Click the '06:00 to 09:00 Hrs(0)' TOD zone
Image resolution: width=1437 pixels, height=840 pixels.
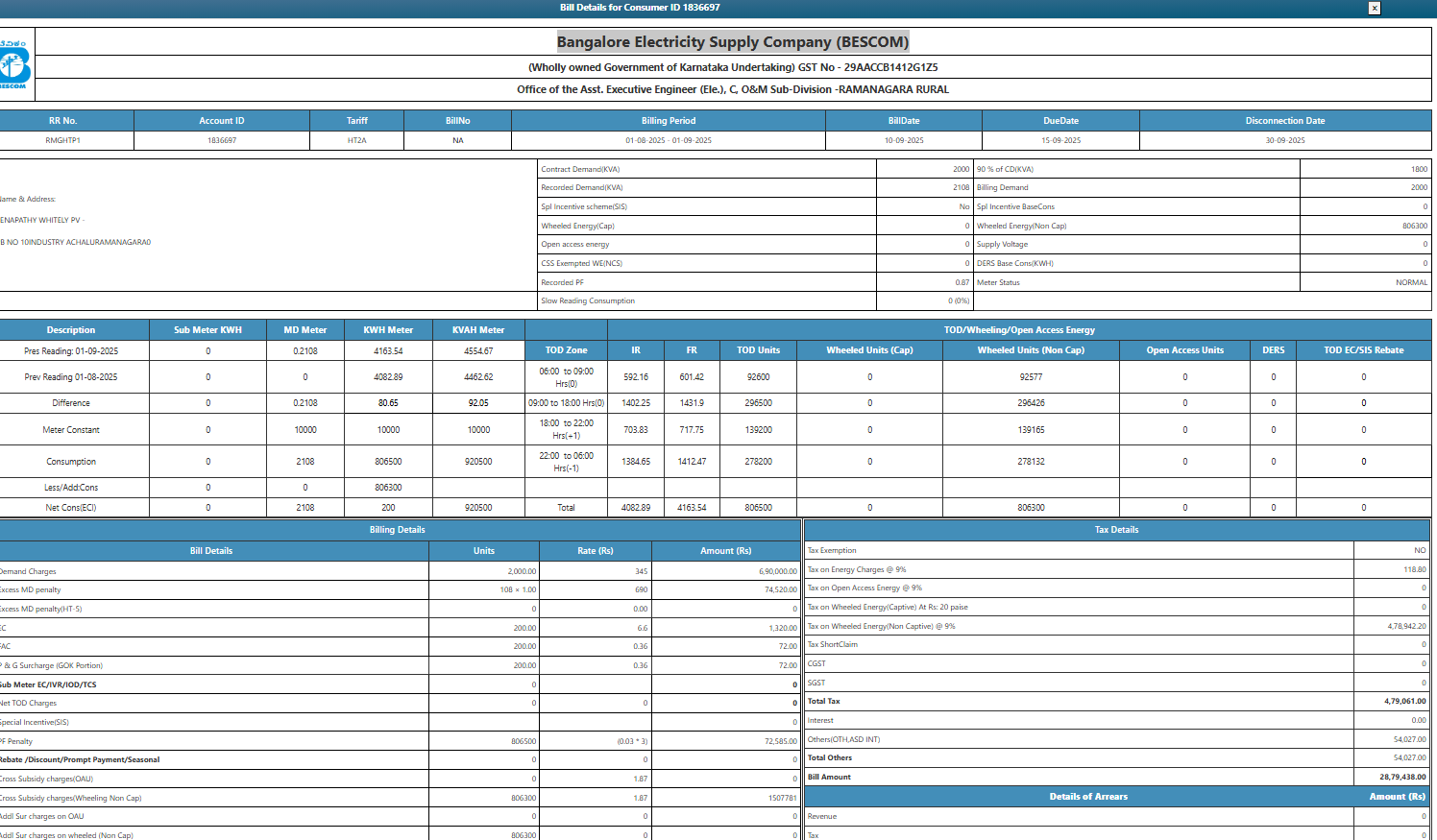567,377
